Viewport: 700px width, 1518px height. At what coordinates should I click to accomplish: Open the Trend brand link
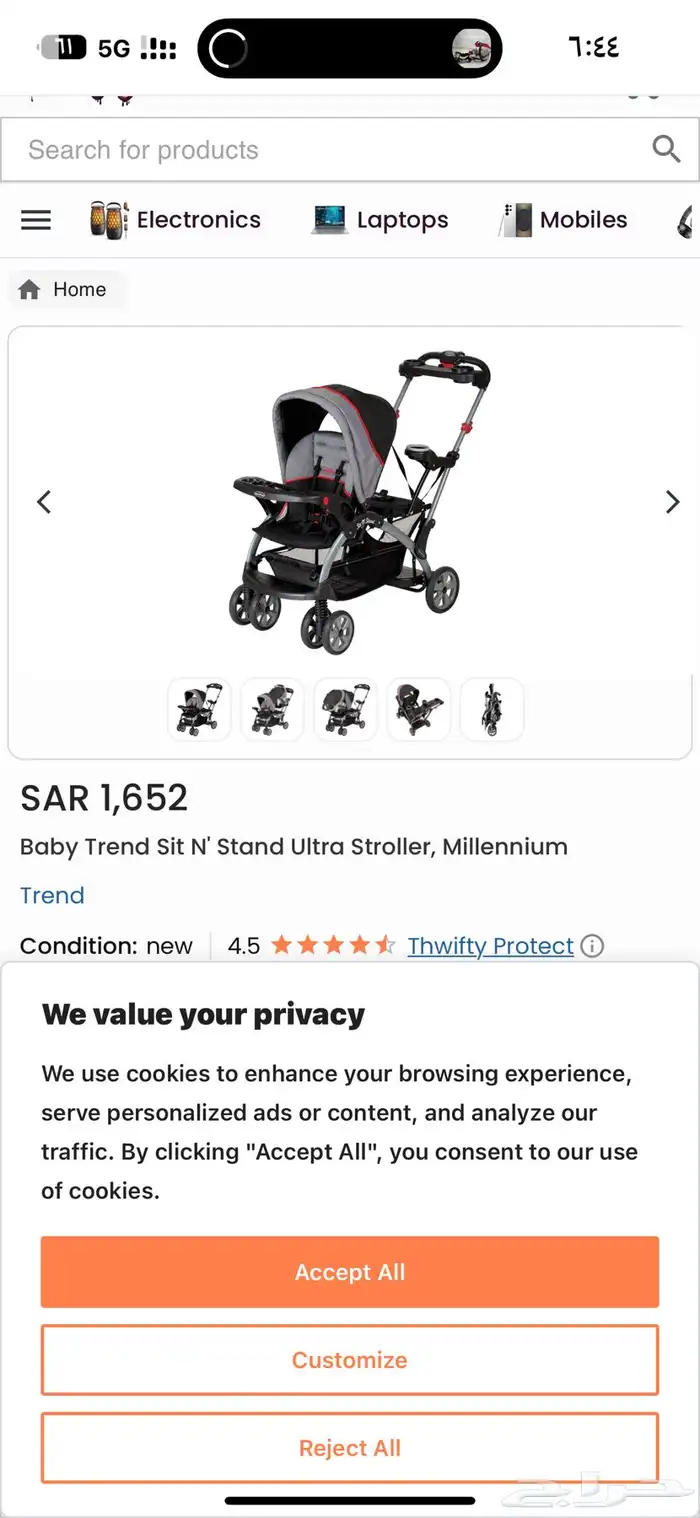(x=52, y=895)
